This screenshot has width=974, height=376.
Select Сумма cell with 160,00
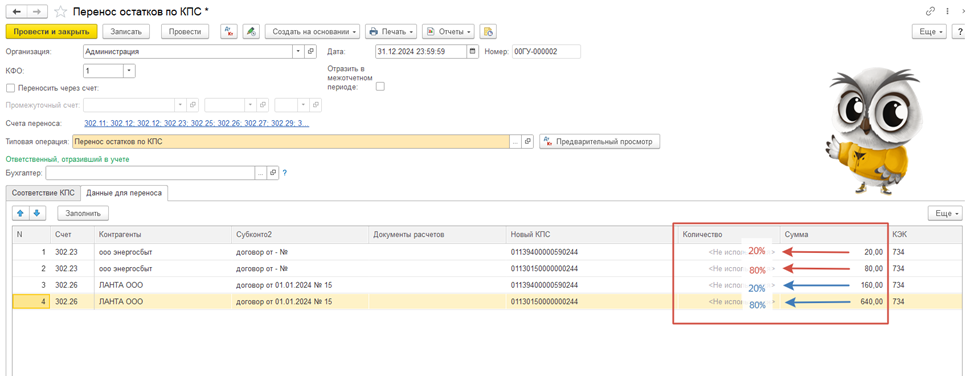coord(833,285)
